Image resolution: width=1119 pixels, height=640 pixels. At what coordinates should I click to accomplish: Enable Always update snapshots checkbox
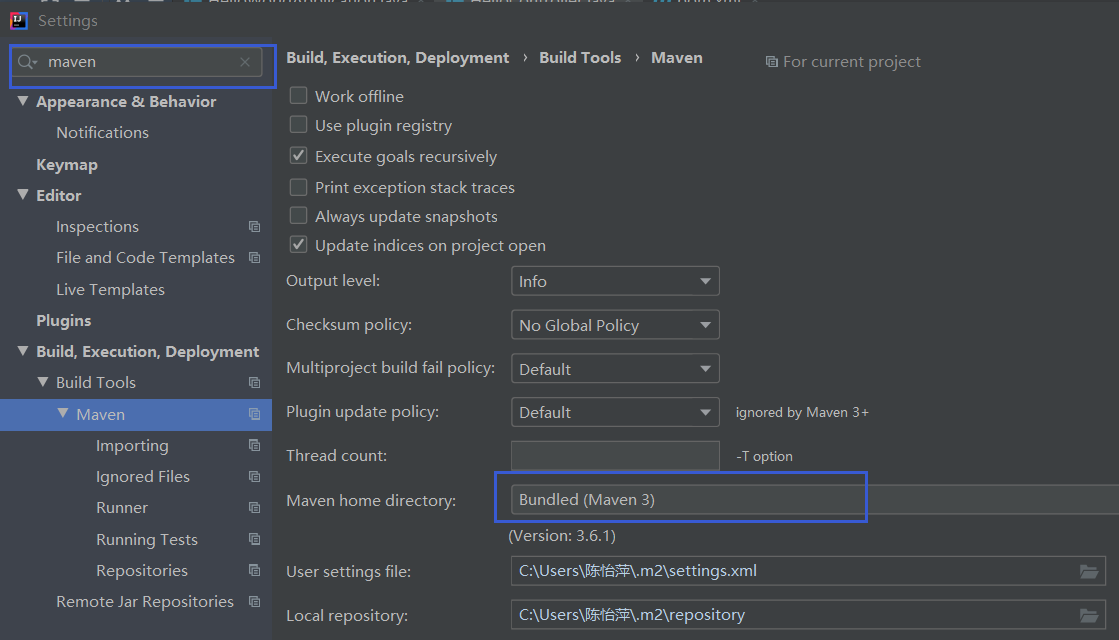(x=298, y=215)
